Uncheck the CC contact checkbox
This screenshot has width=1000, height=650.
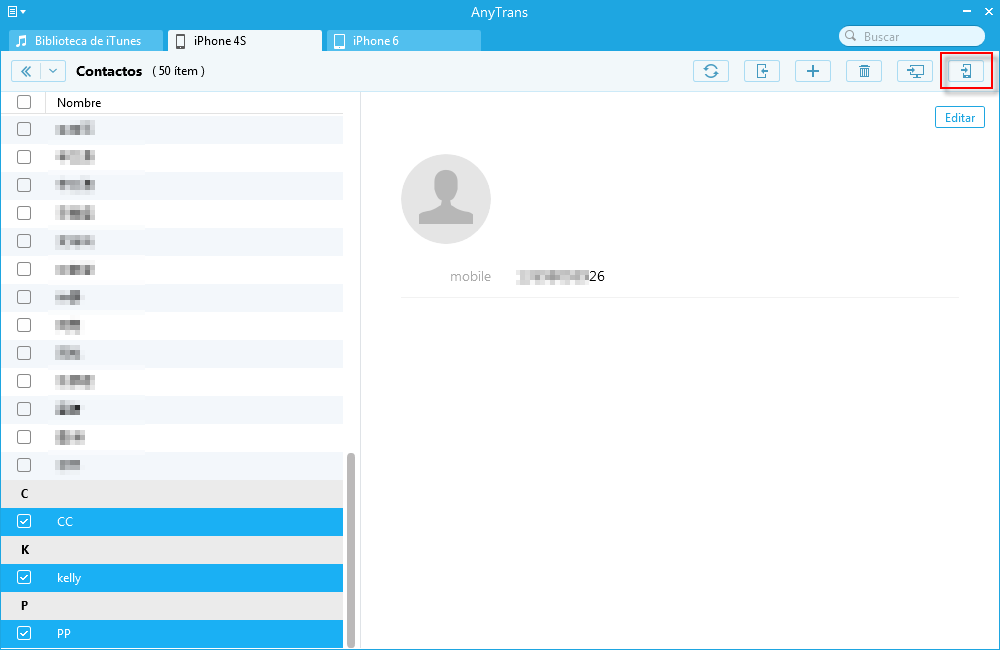point(24,522)
